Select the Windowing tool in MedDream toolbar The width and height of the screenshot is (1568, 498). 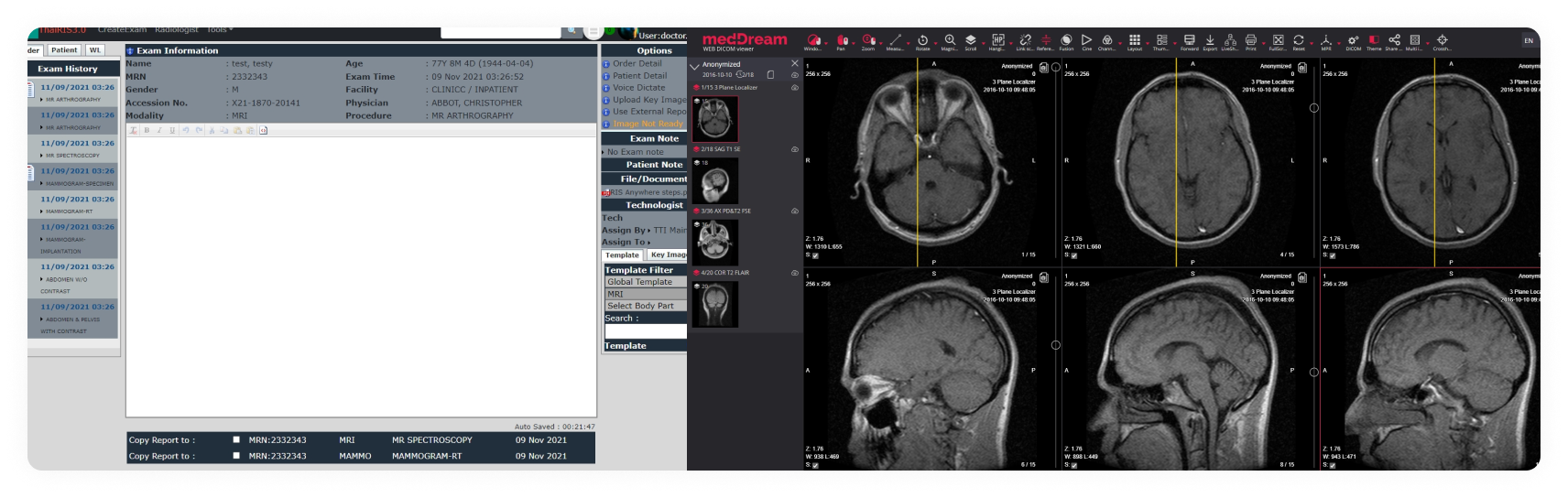(813, 40)
